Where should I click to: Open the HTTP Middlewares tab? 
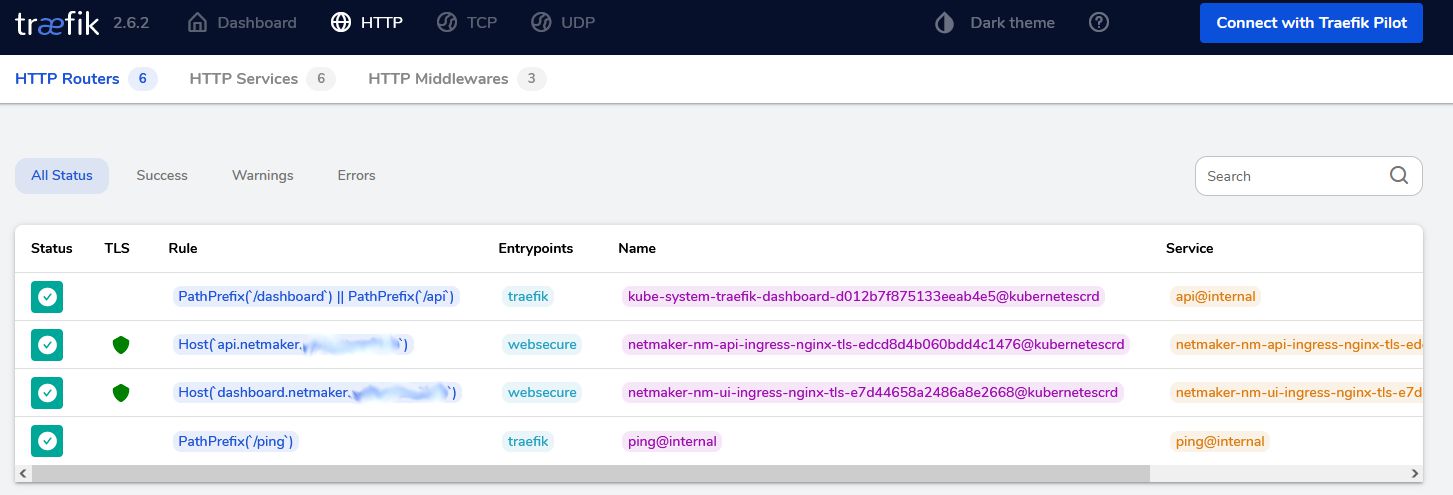click(x=457, y=78)
